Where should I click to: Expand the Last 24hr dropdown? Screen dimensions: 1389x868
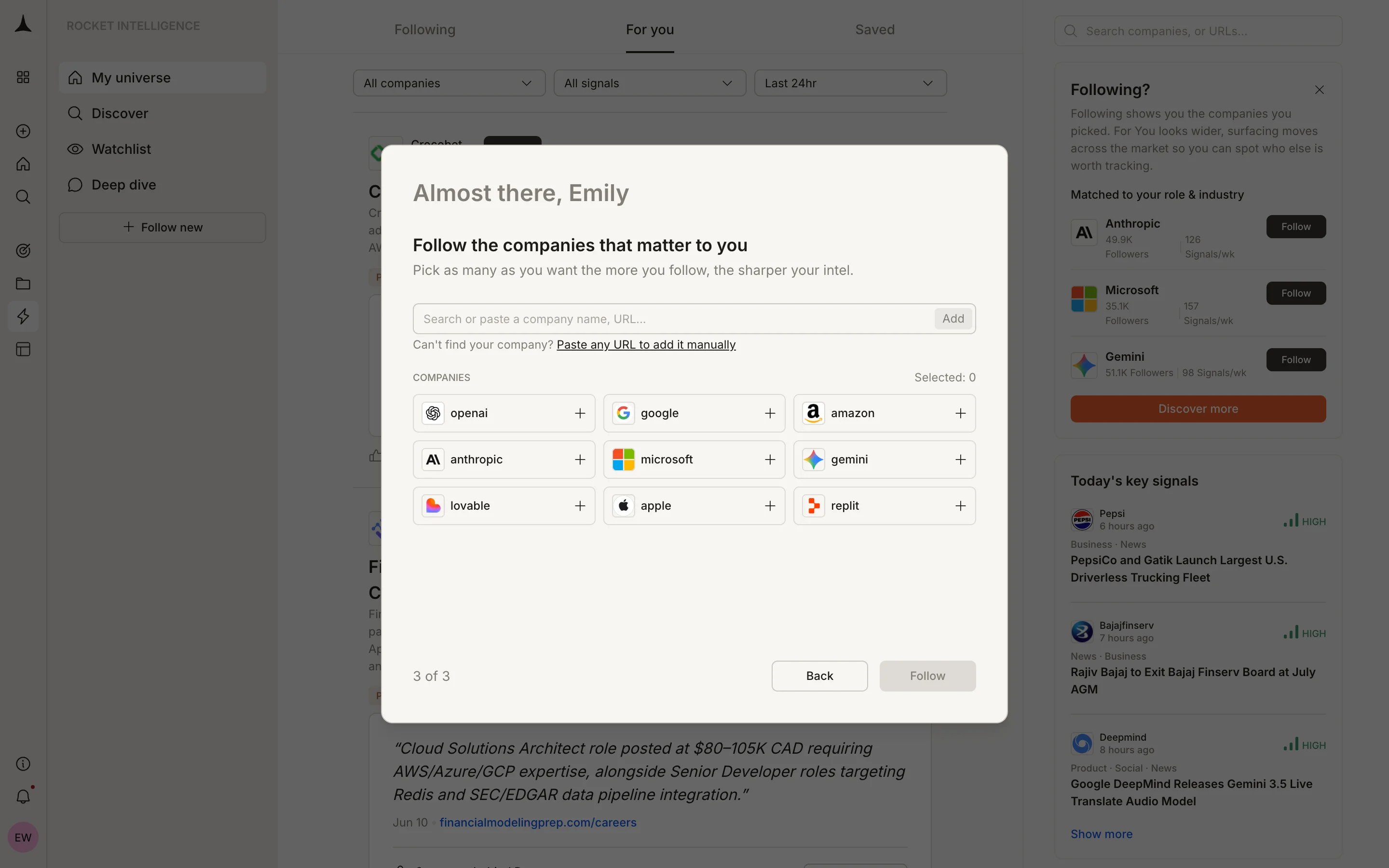(x=850, y=83)
